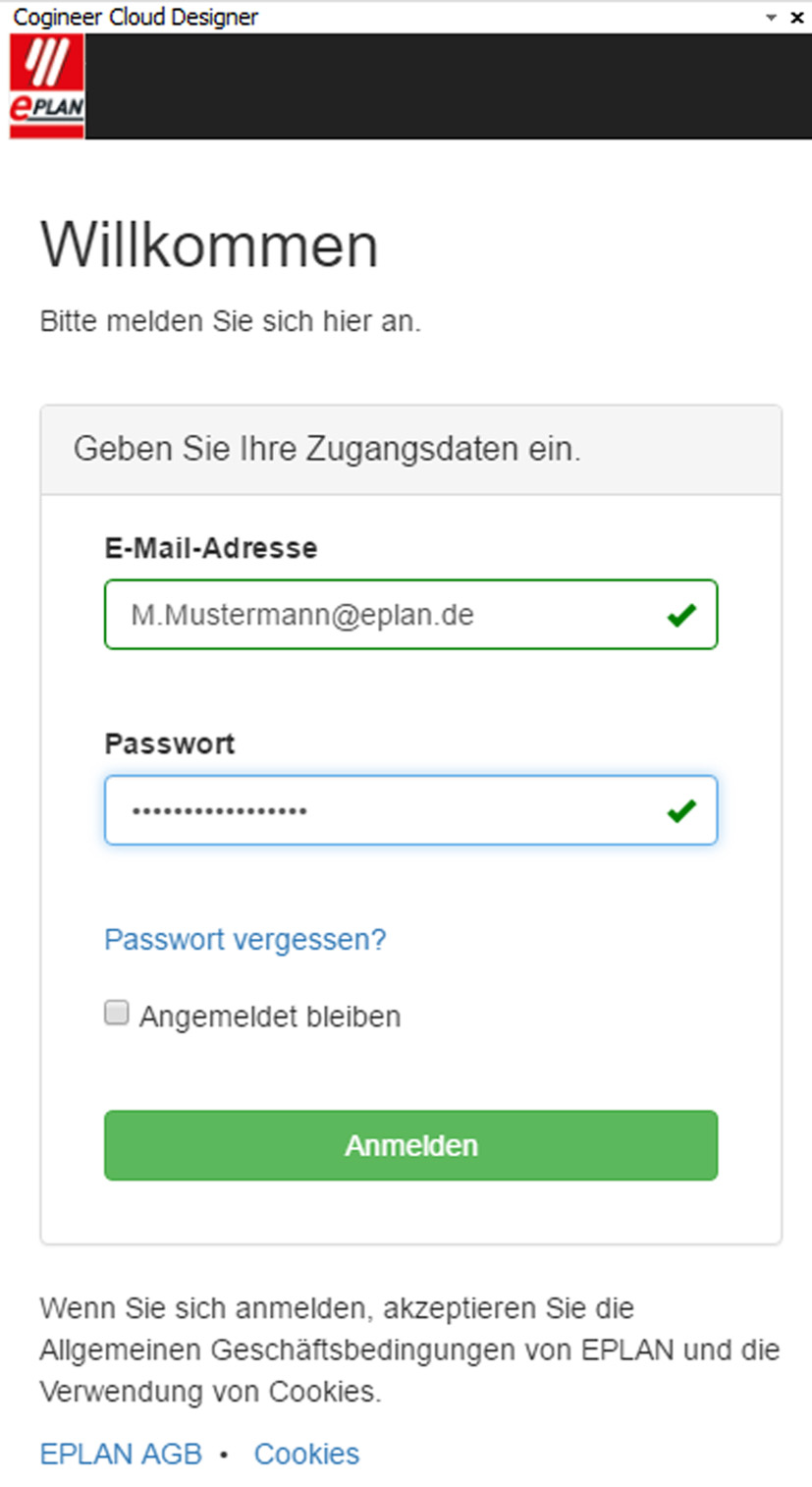
Task: Click the E-Mail-Adresse field label
Action: (210, 547)
